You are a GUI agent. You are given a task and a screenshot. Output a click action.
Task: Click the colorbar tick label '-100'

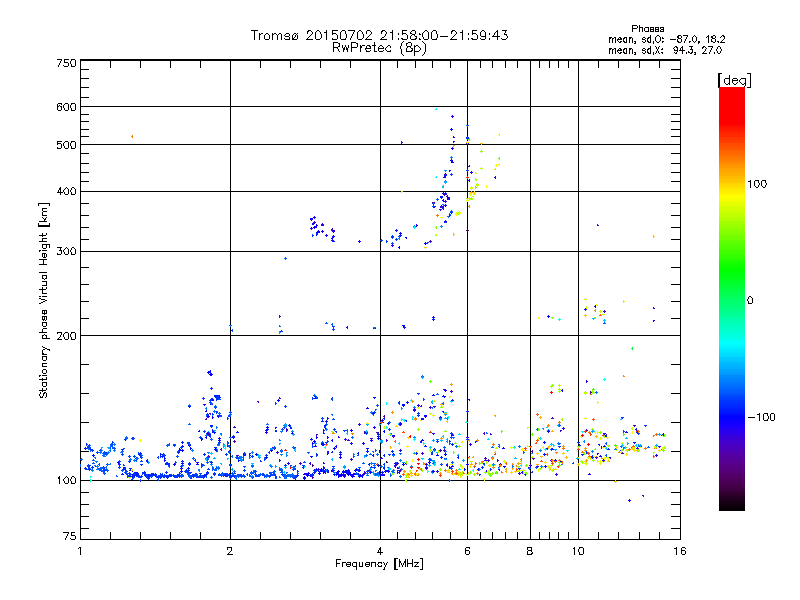[x=761, y=417]
